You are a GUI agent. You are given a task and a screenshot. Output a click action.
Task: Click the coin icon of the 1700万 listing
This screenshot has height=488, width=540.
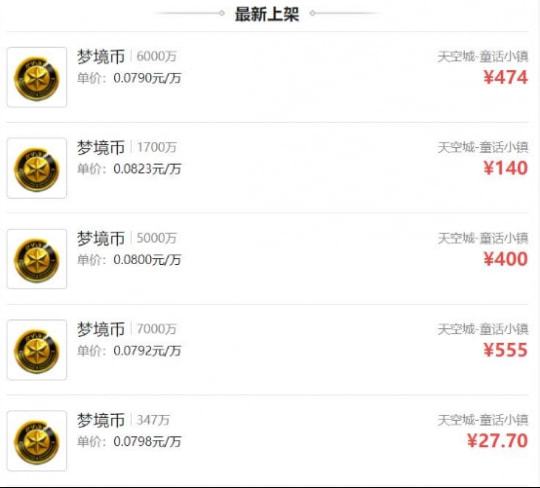pyautogui.click(x=37, y=168)
